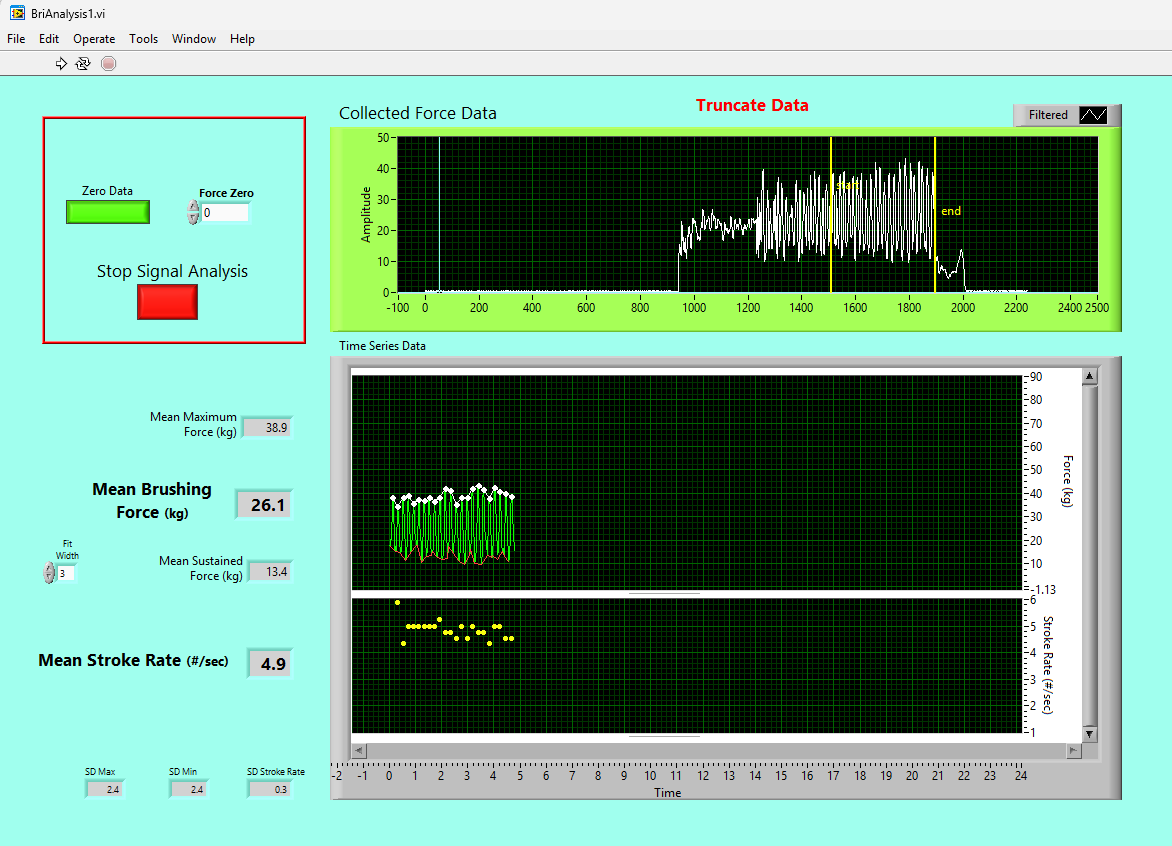Open the File menu
This screenshot has height=846, width=1172.
[x=16, y=39]
